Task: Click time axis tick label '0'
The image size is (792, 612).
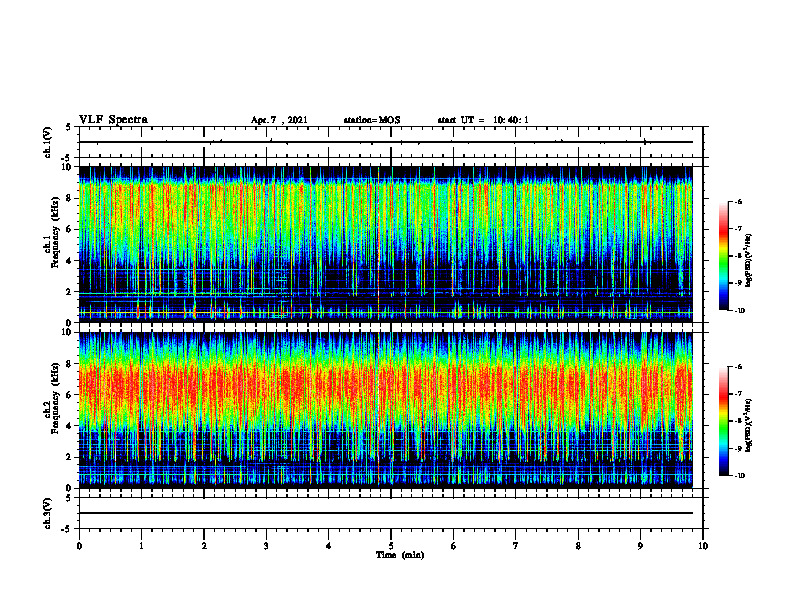Action: 79,546
